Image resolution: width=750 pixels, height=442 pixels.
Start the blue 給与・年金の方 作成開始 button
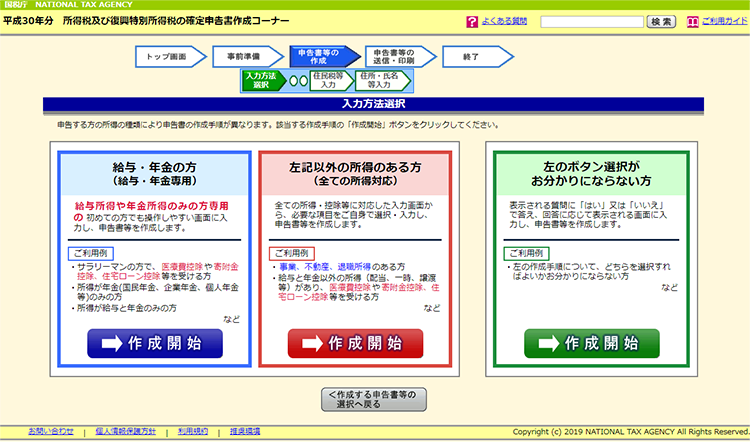coord(155,343)
